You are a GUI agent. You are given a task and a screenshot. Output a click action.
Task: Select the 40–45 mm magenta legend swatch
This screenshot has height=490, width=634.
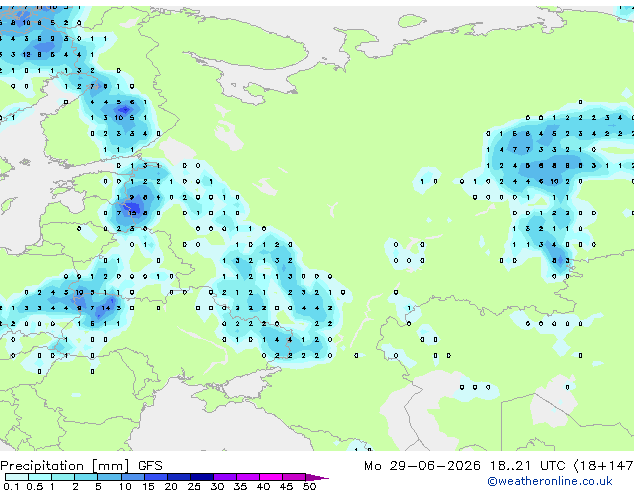271,477
